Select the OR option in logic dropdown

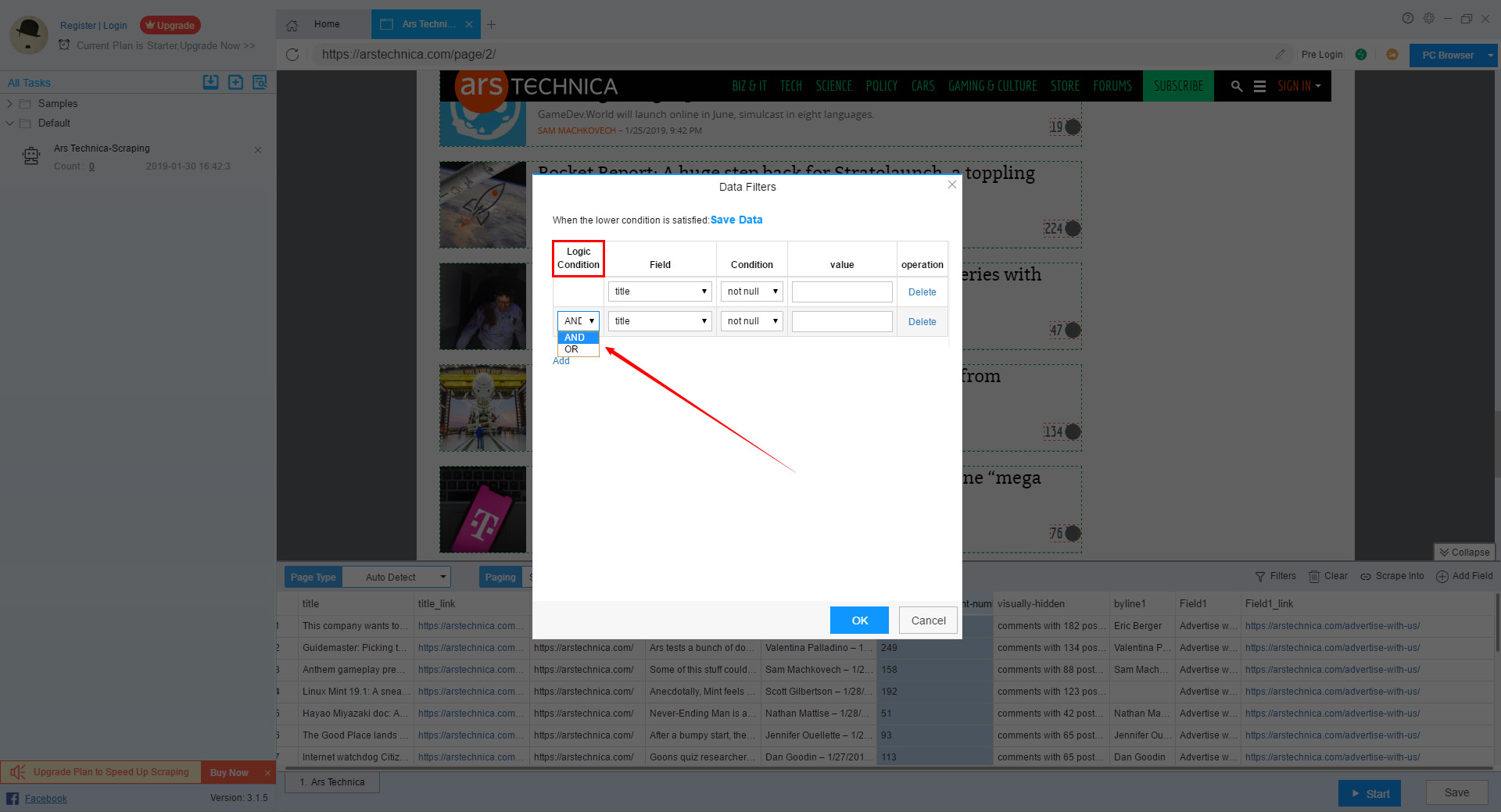(579, 349)
